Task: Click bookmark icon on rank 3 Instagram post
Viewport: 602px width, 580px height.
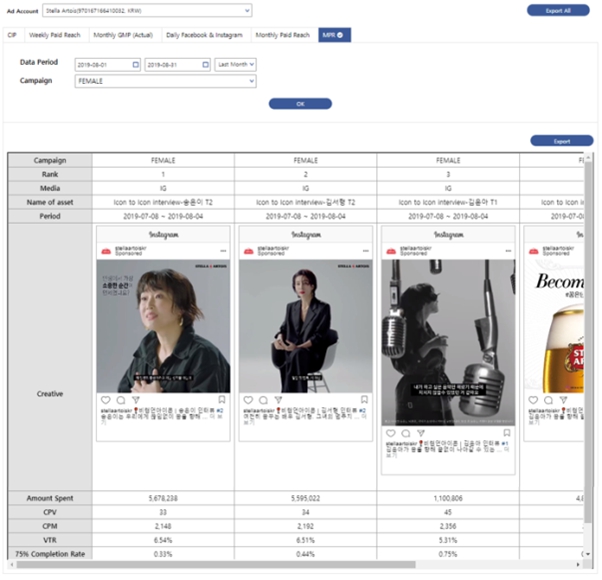Action: tap(506, 433)
